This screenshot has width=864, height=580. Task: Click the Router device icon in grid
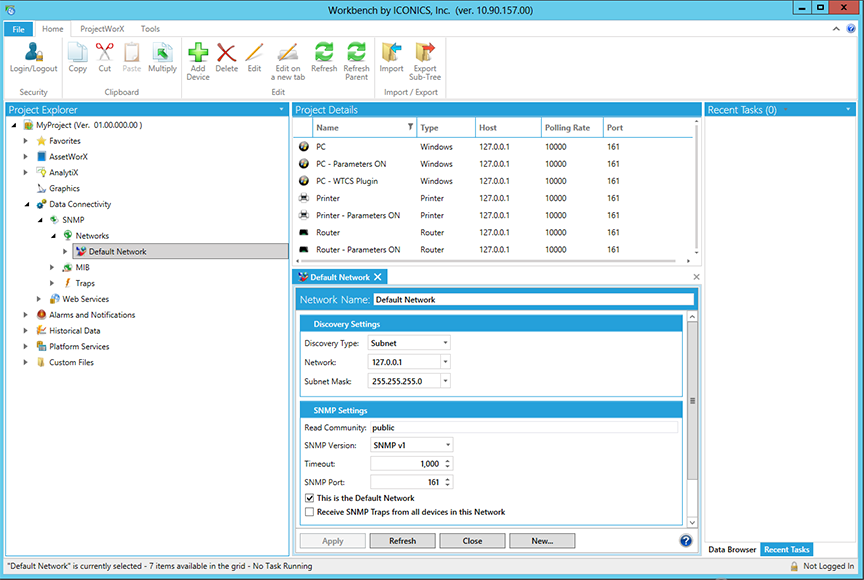point(304,232)
